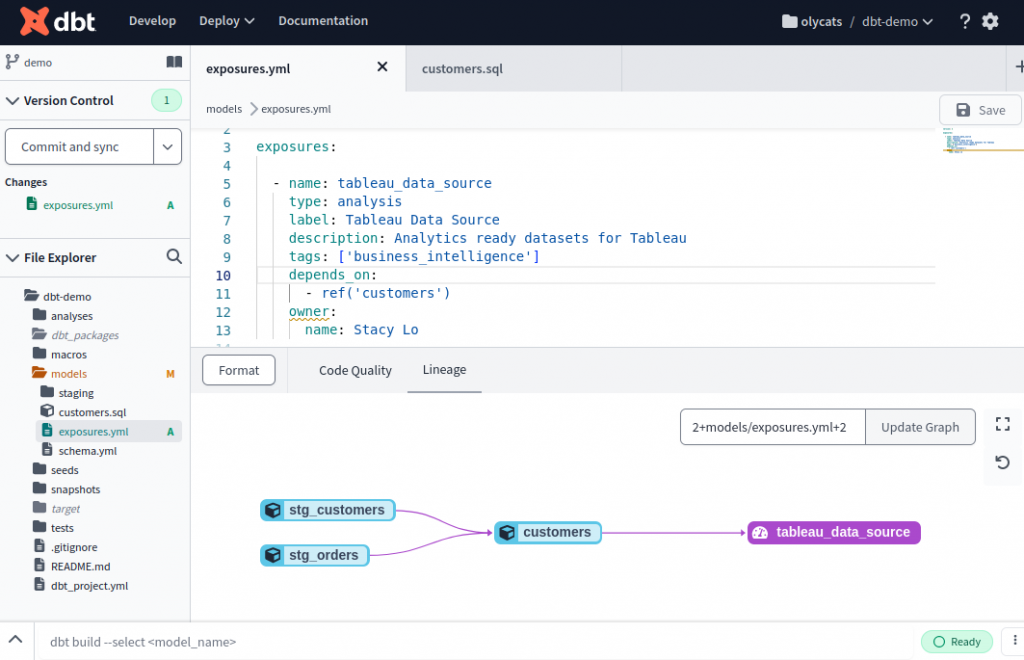Click the stg_orders node cube icon

273,555
